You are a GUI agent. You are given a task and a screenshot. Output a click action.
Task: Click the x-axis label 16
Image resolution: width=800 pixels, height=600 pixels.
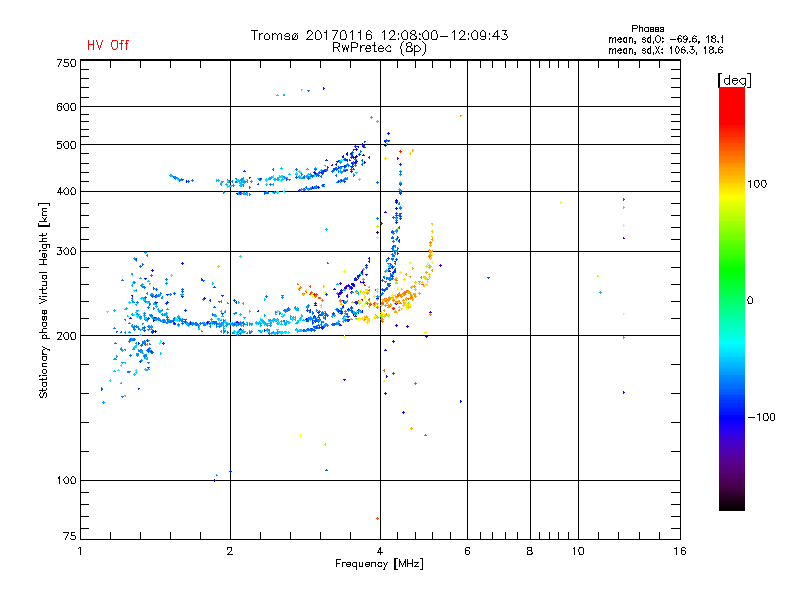point(680,551)
